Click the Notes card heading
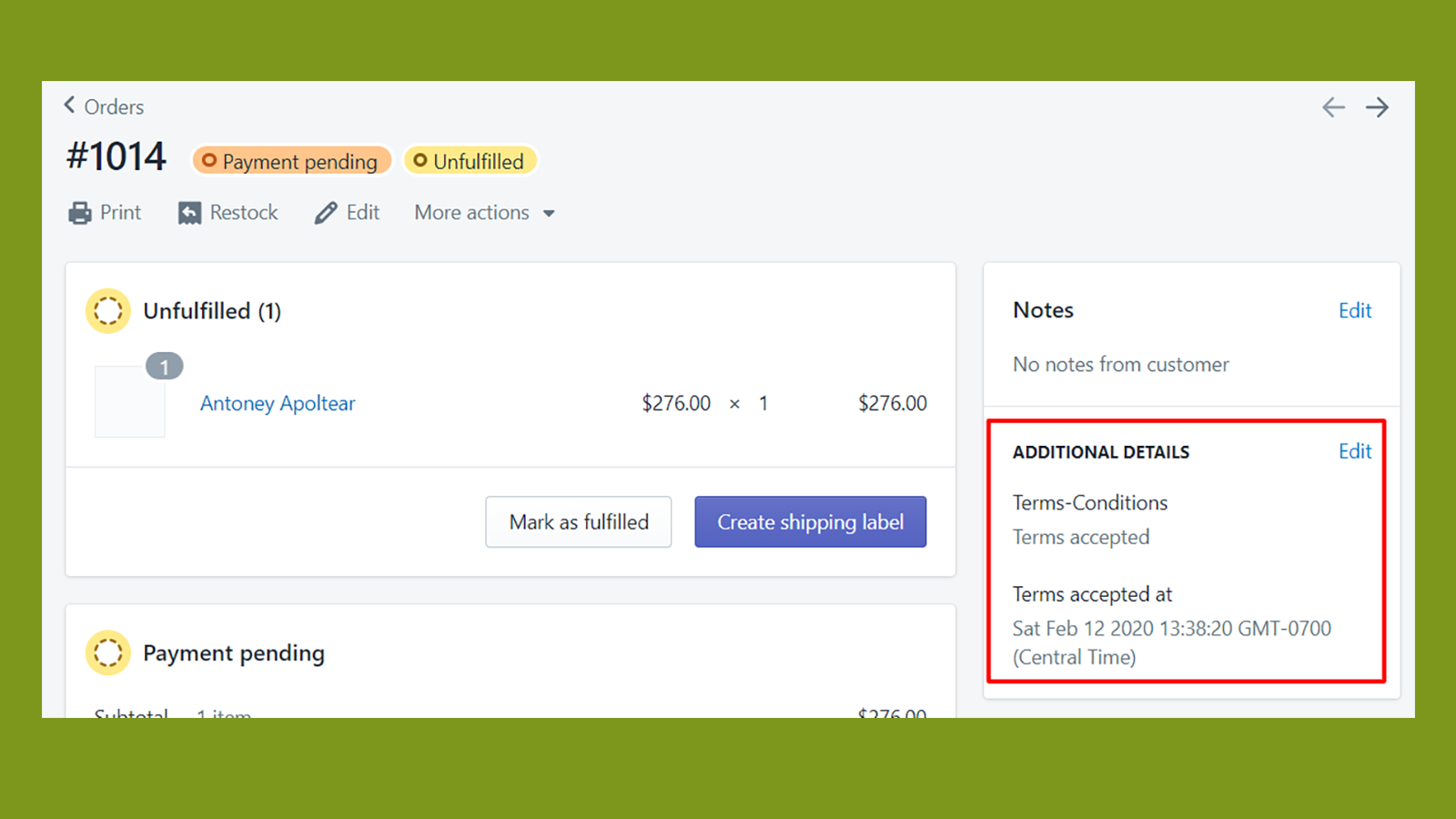1456x819 pixels. pos(1043,310)
